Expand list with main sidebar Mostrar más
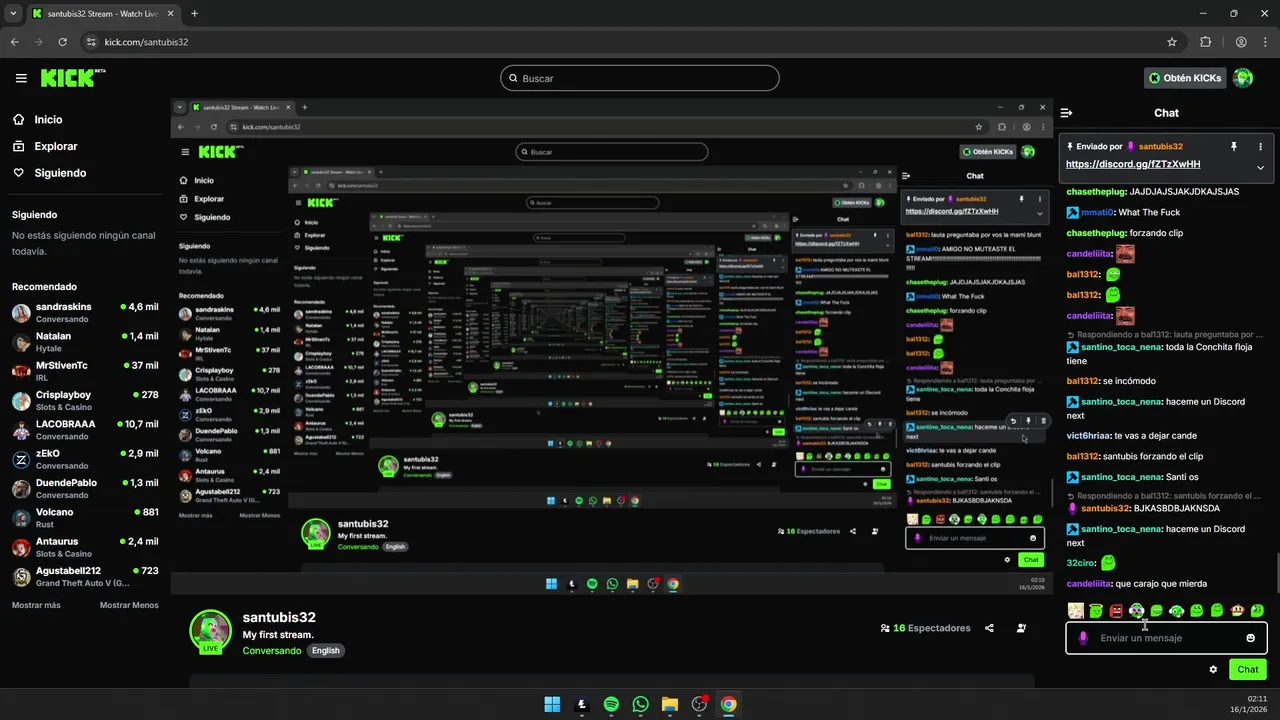Image resolution: width=1280 pixels, height=720 pixels. point(36,605)
